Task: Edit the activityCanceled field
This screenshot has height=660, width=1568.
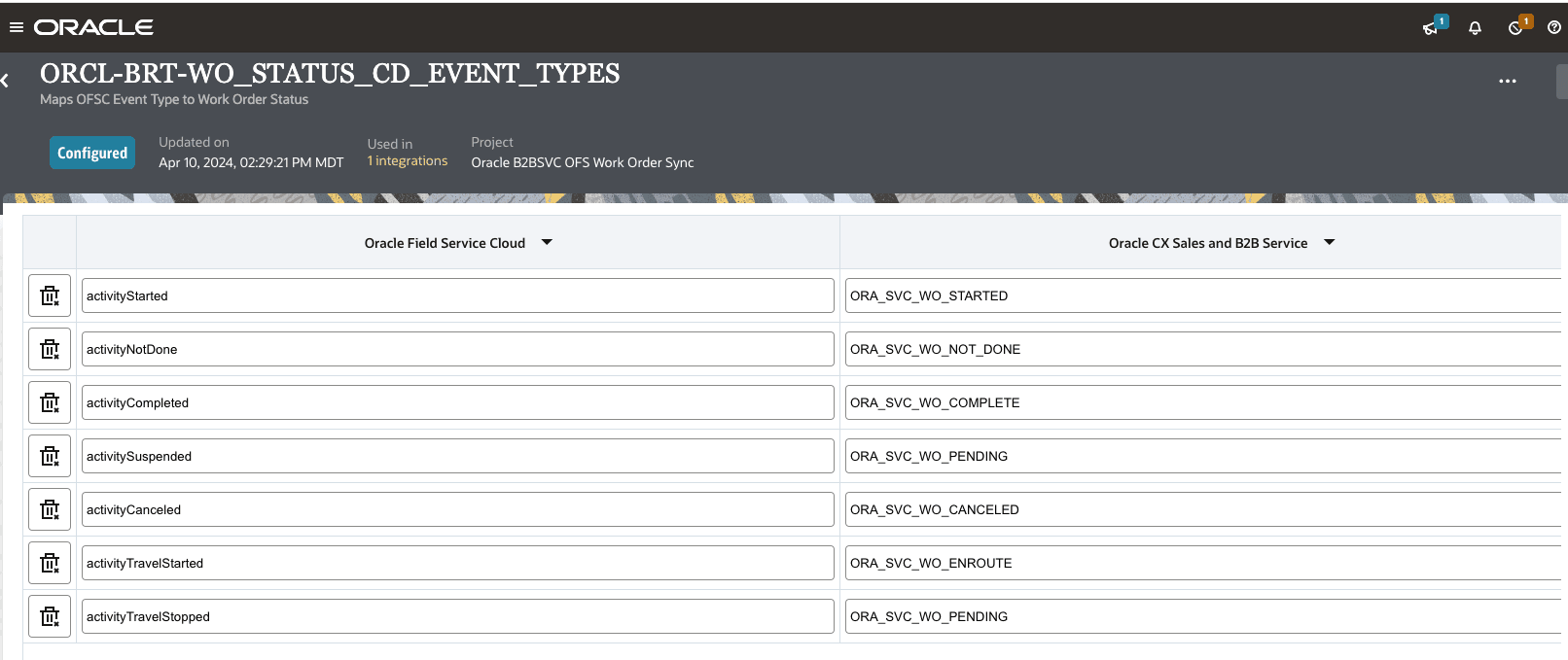Action: pos(458,509)
